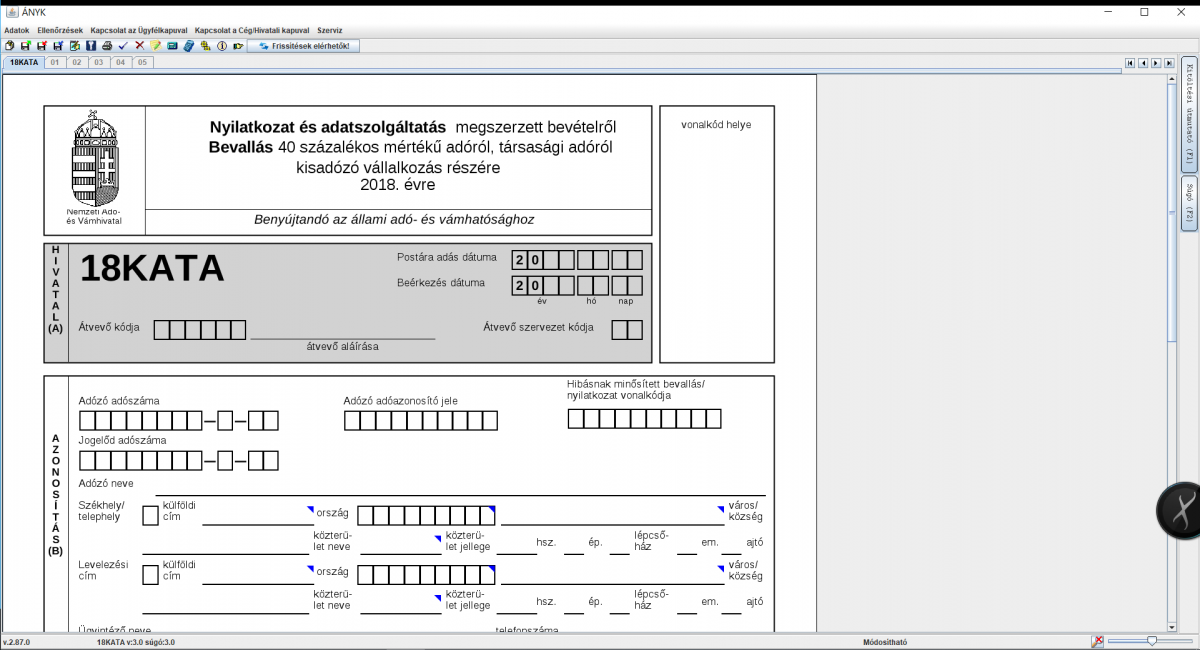Open Kitöltési útmutató (F1) side button
The width and height of the screenshot is (1200, 650).
(1190, 113)
